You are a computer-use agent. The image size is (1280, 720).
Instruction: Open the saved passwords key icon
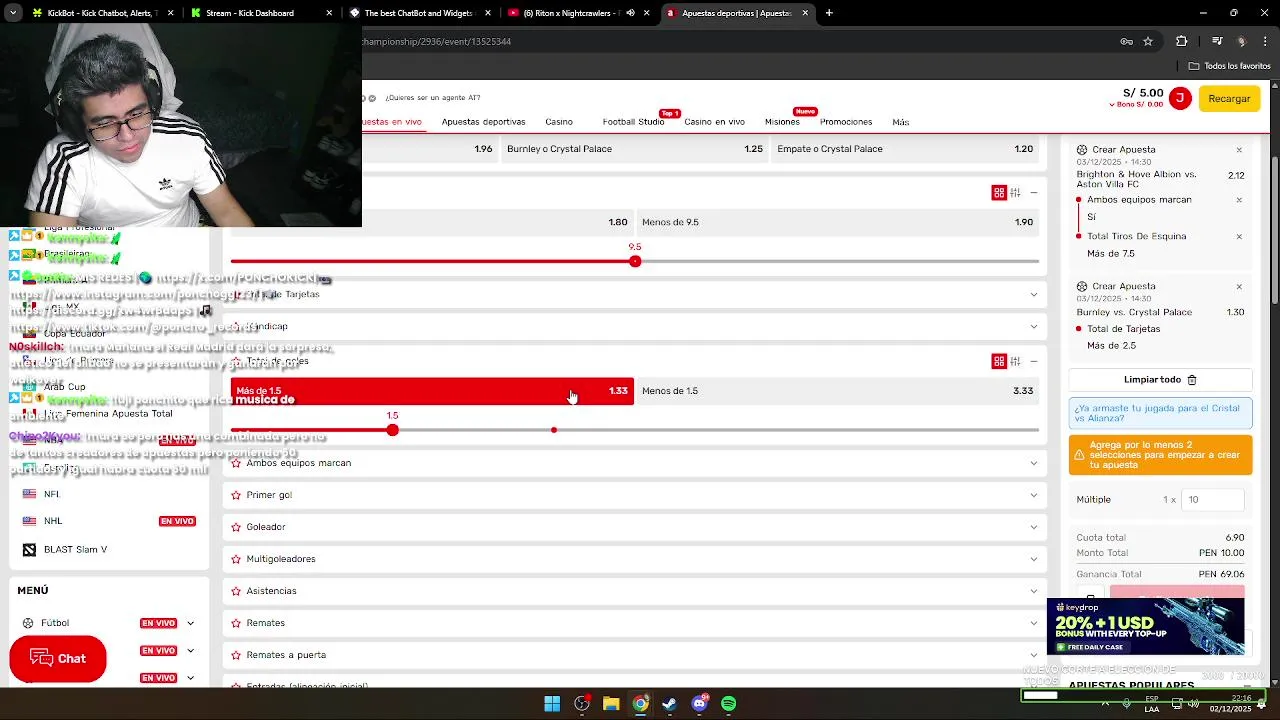click(x=1126, y=41)
